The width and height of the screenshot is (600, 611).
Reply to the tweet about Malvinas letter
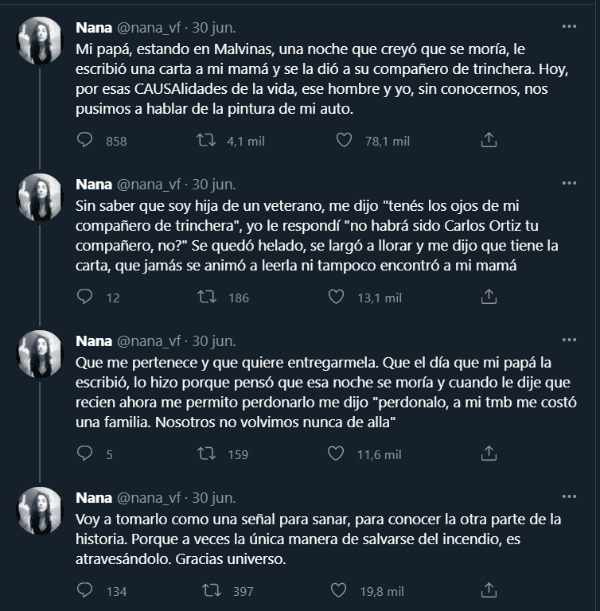tap(86, 141)
